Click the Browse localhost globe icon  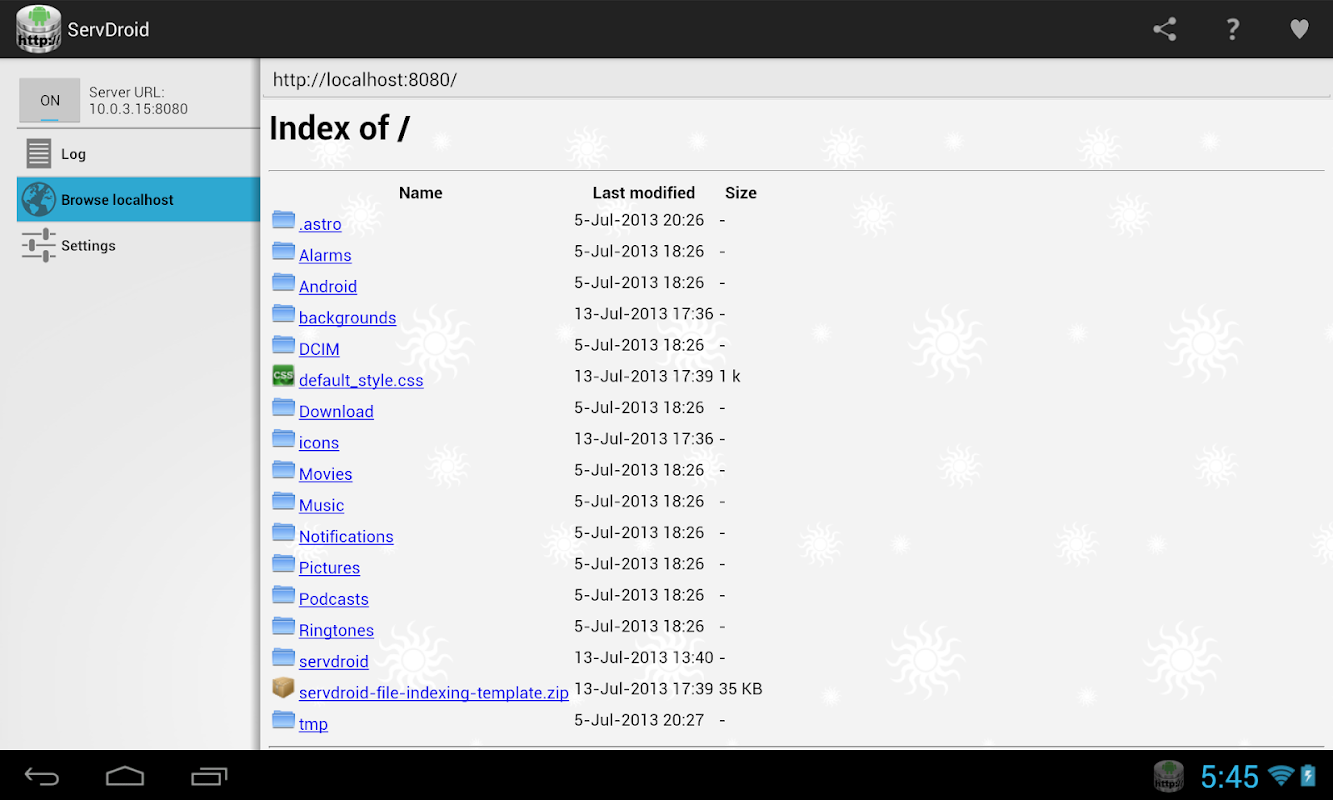tap(39, 199)
